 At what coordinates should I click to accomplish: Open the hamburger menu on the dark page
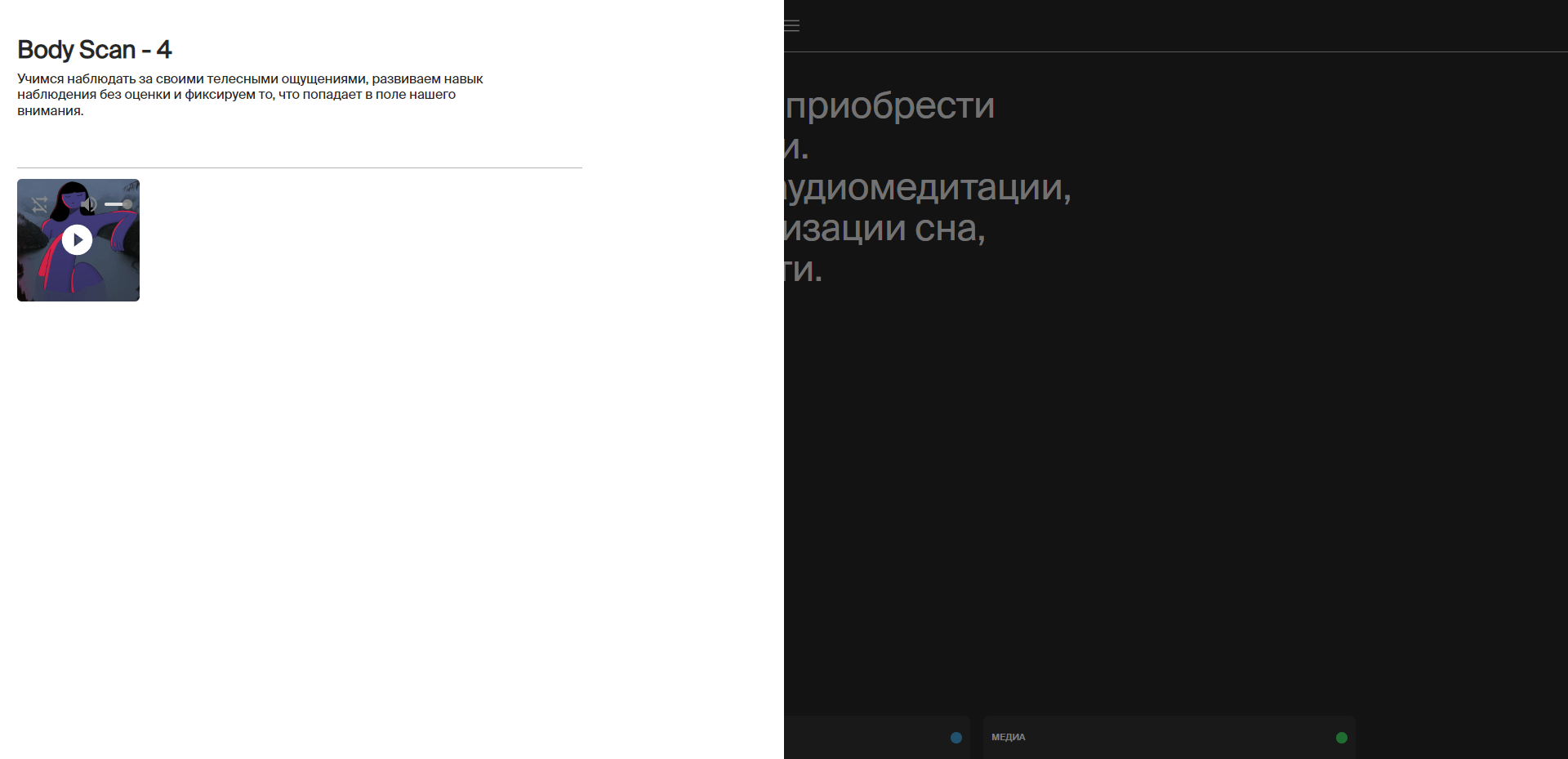pos(791,26)
